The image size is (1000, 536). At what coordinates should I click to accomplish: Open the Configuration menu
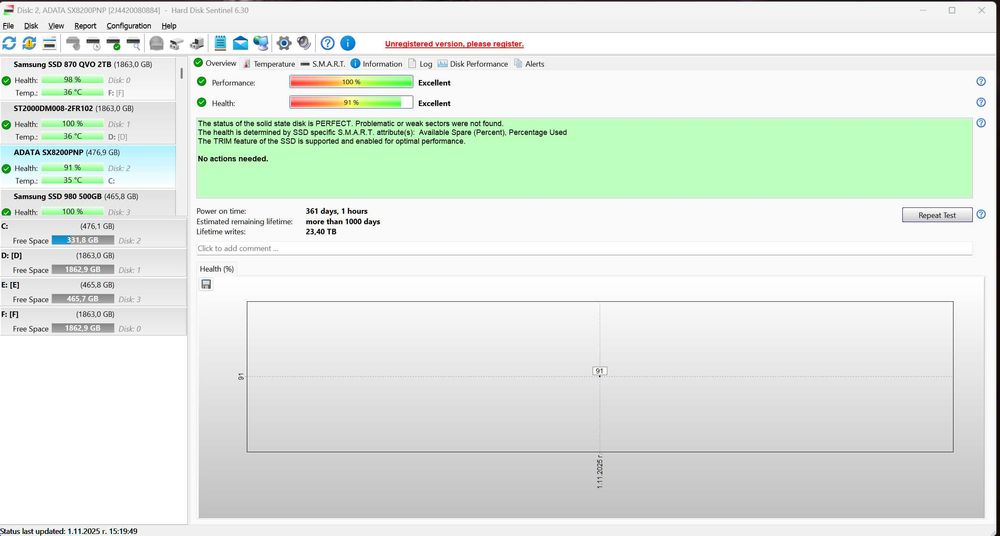[x=129, y=26]
